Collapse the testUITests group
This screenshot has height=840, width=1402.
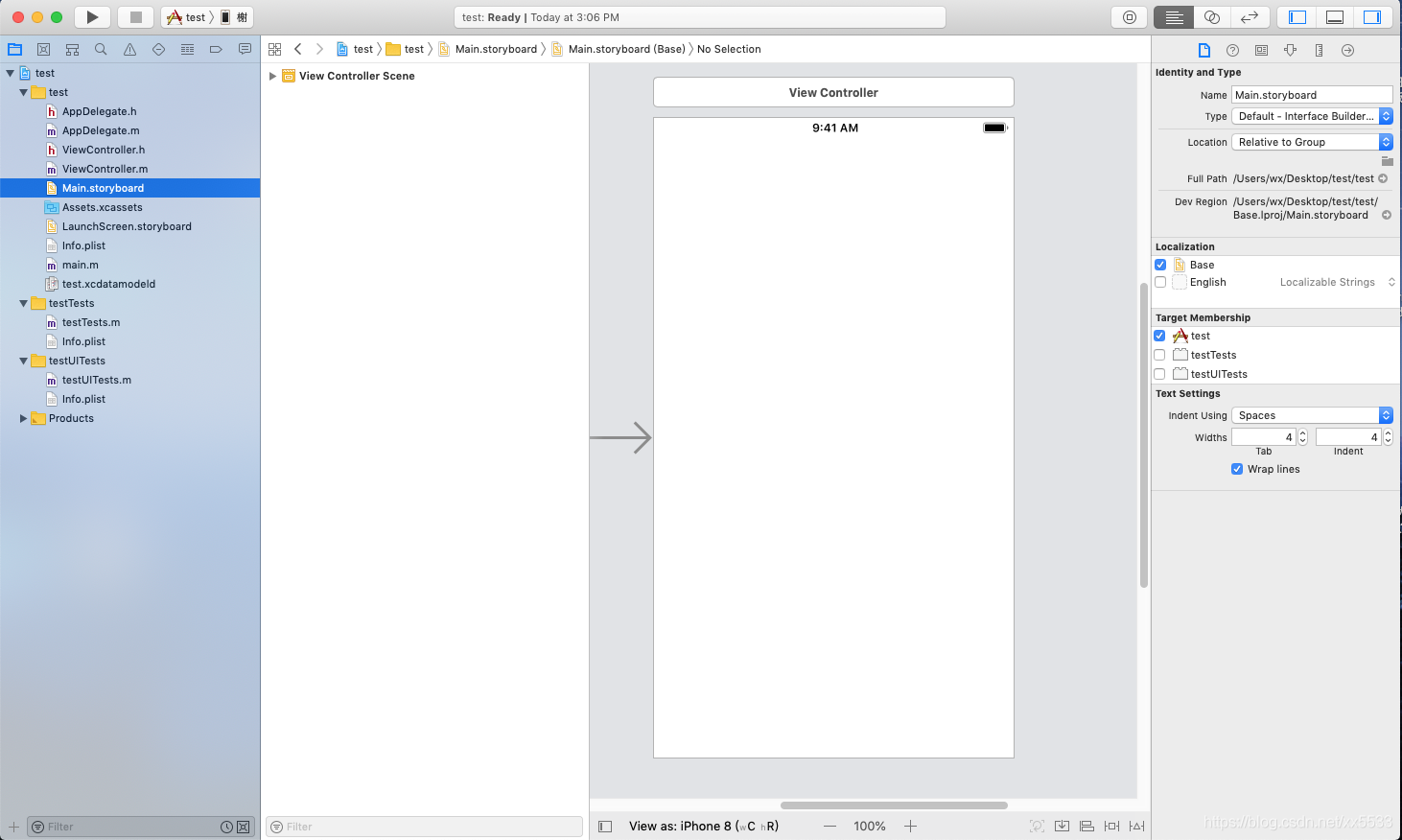23,361
